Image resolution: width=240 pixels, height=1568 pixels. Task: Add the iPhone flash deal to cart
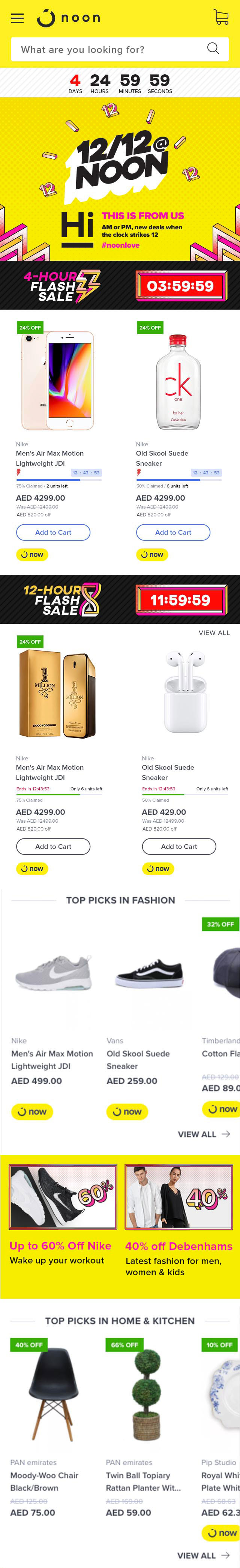coord(53,533)
